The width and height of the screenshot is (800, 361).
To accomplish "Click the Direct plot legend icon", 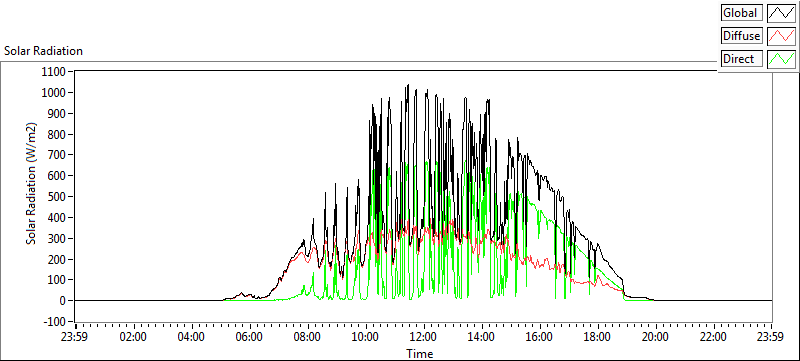I will [x=781, y=59].
